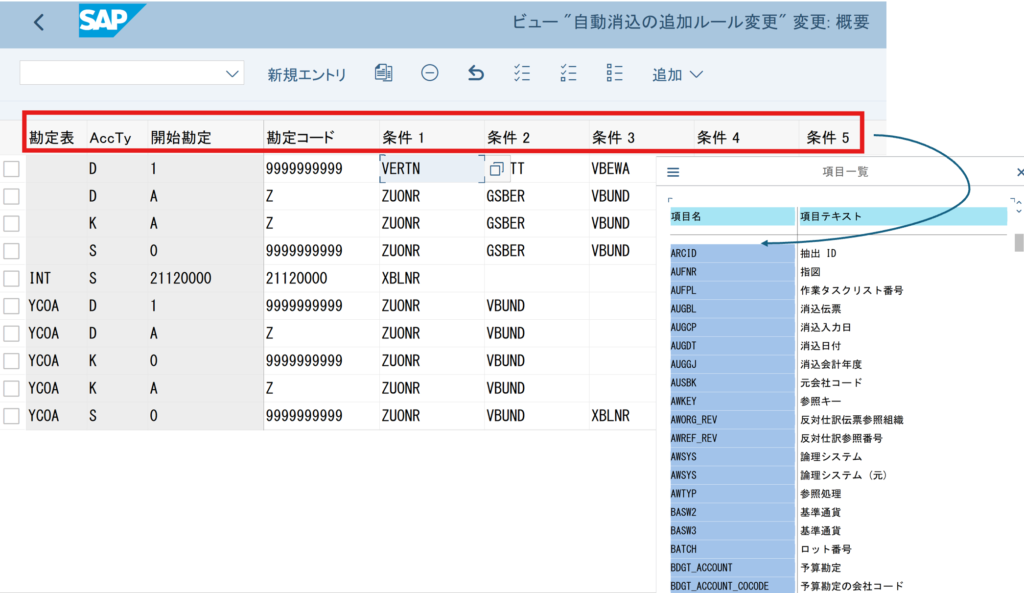This screenshot has height=593, width=1024.
Task: Click the undo arrow icon
Action: pos(476,73)
